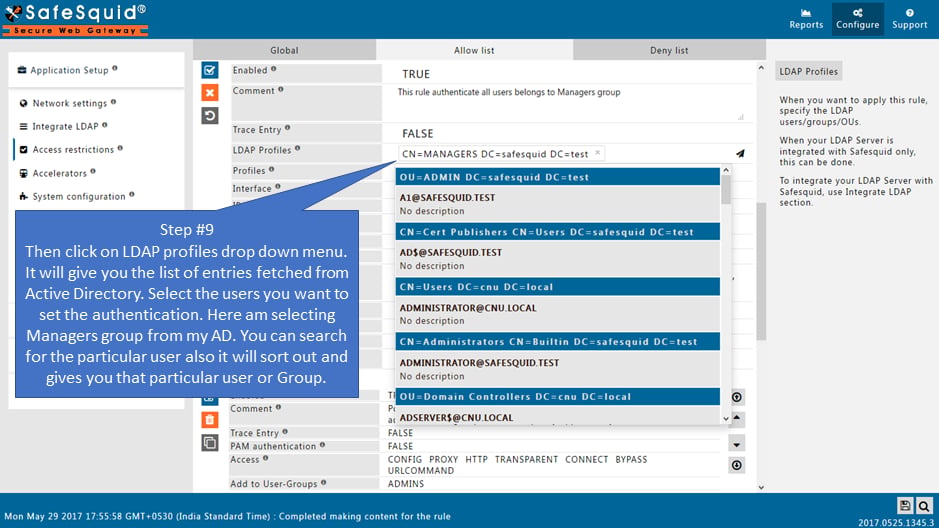939x528 pixels.
Task: Select CN=Cert Publishers group header
Action: (x=558, y=232)
